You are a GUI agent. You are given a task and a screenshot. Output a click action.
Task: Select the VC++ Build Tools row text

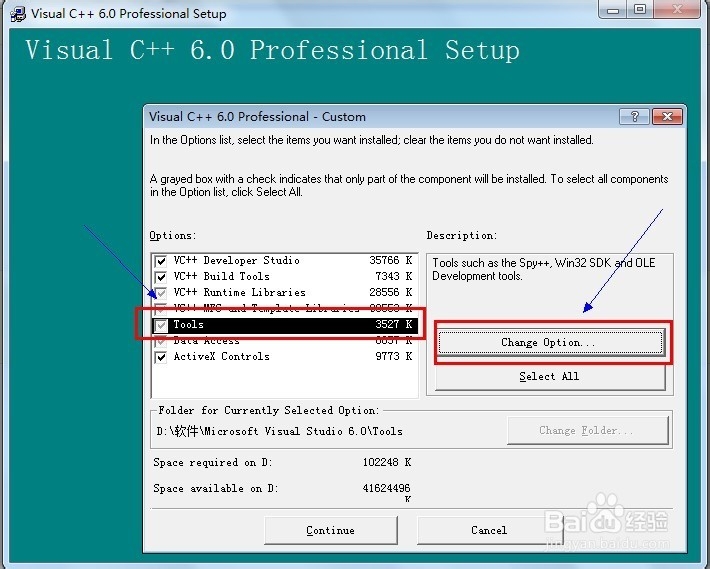tap(221, 276)
